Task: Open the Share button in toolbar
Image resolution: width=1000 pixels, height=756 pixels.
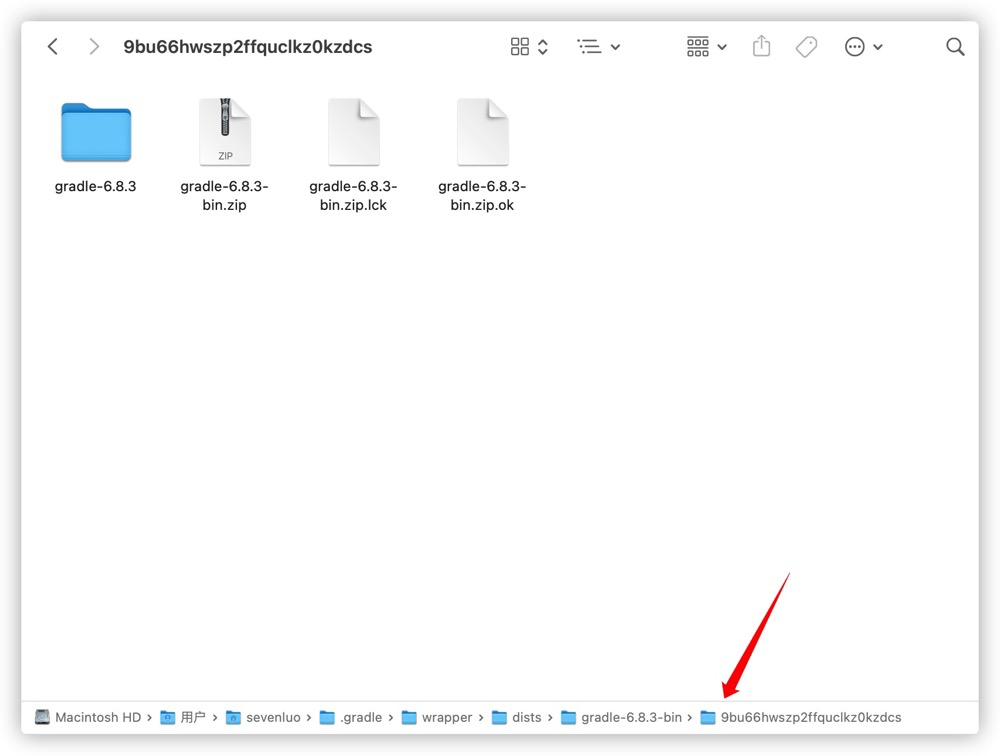Action: click(x=761, y=46)
